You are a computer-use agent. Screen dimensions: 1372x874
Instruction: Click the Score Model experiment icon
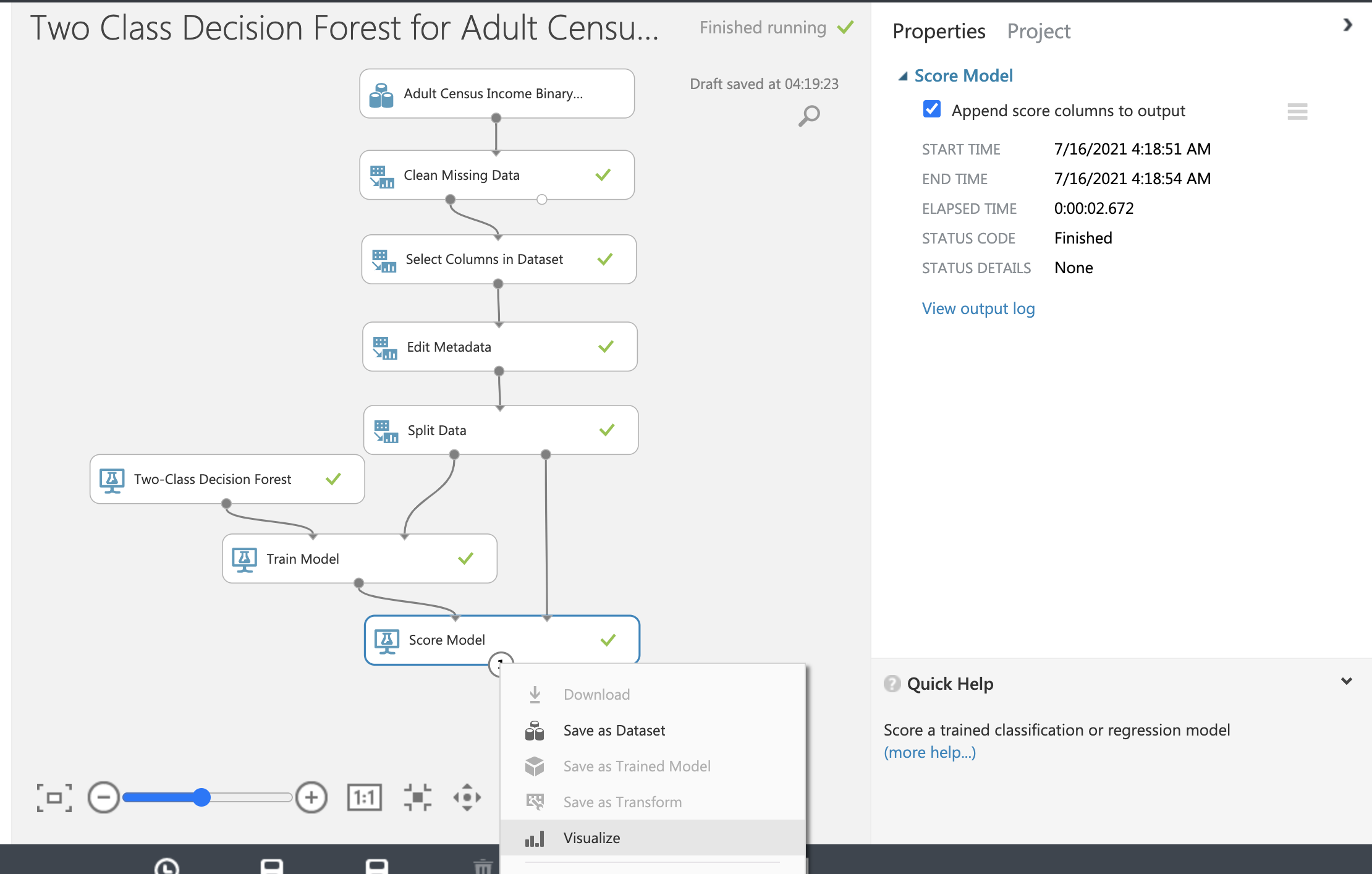[387, 640]
